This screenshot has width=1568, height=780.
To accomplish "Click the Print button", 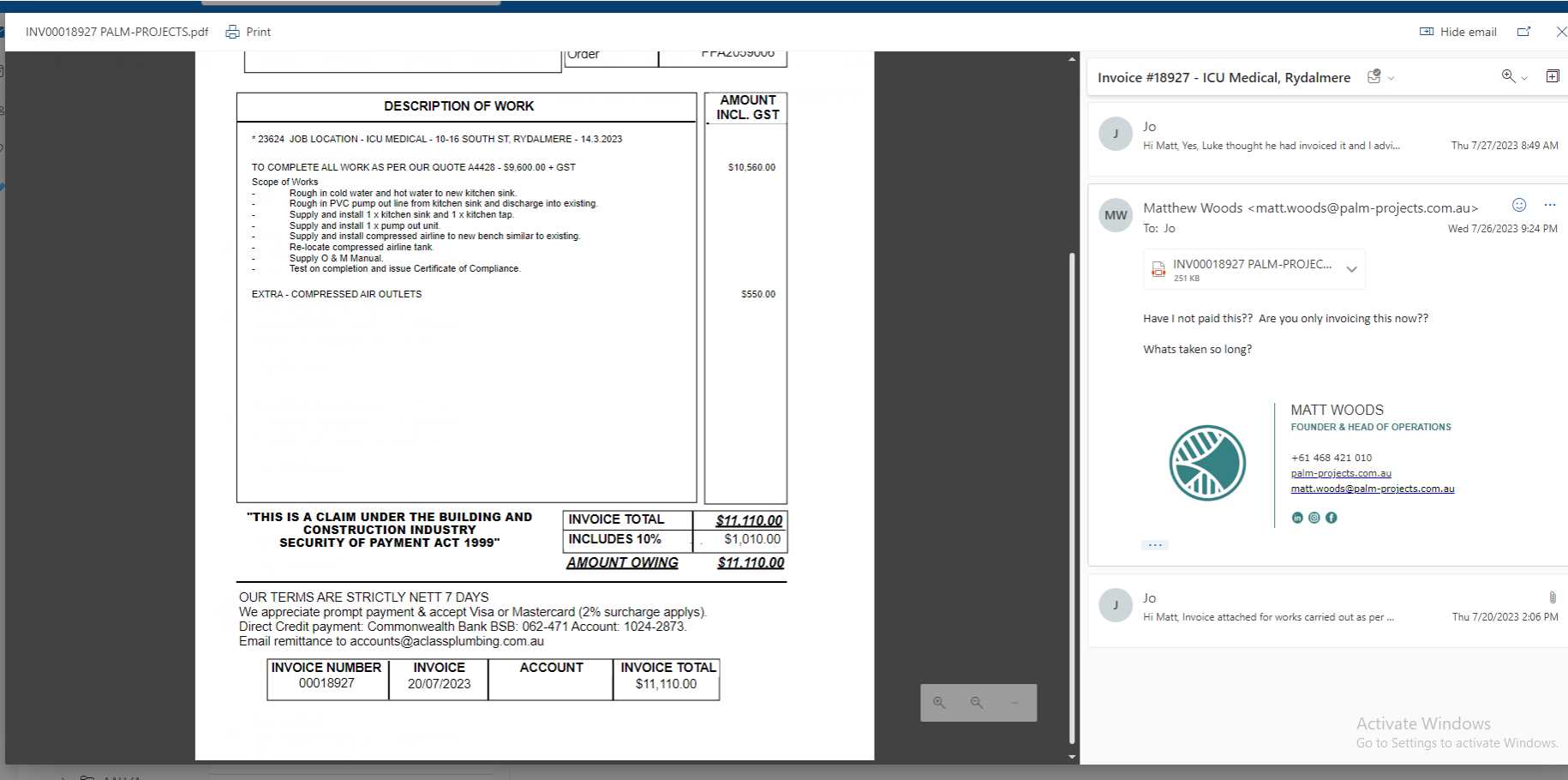I will [248, 32].
